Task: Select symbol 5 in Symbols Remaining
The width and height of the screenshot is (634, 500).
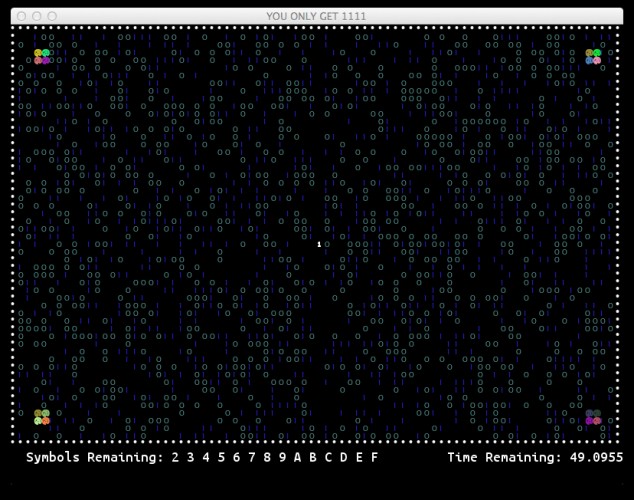Action: click(221, 457)
